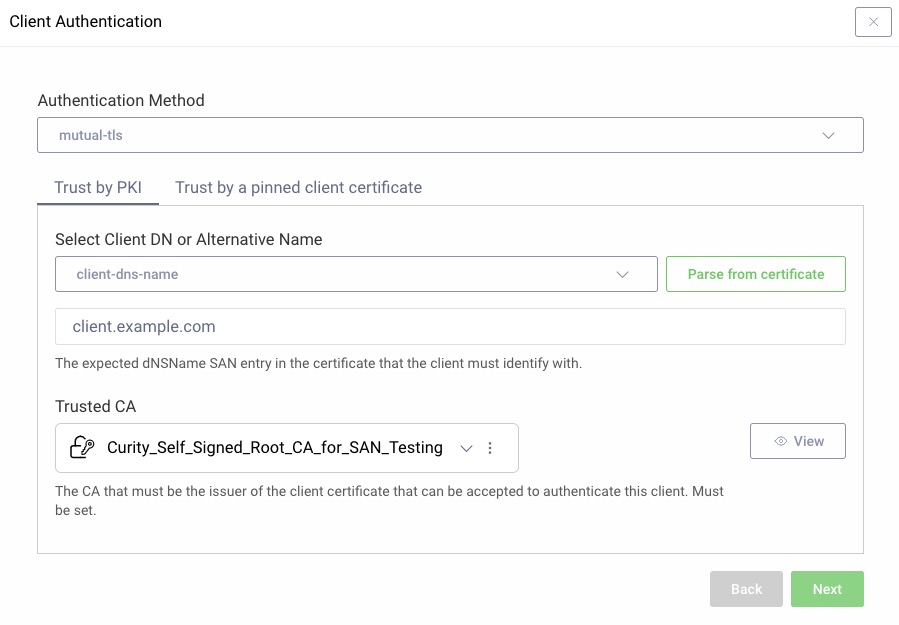The image size is (899, 625).
Task: Click the Client Authentication close icon
Action: pos(872,21)
